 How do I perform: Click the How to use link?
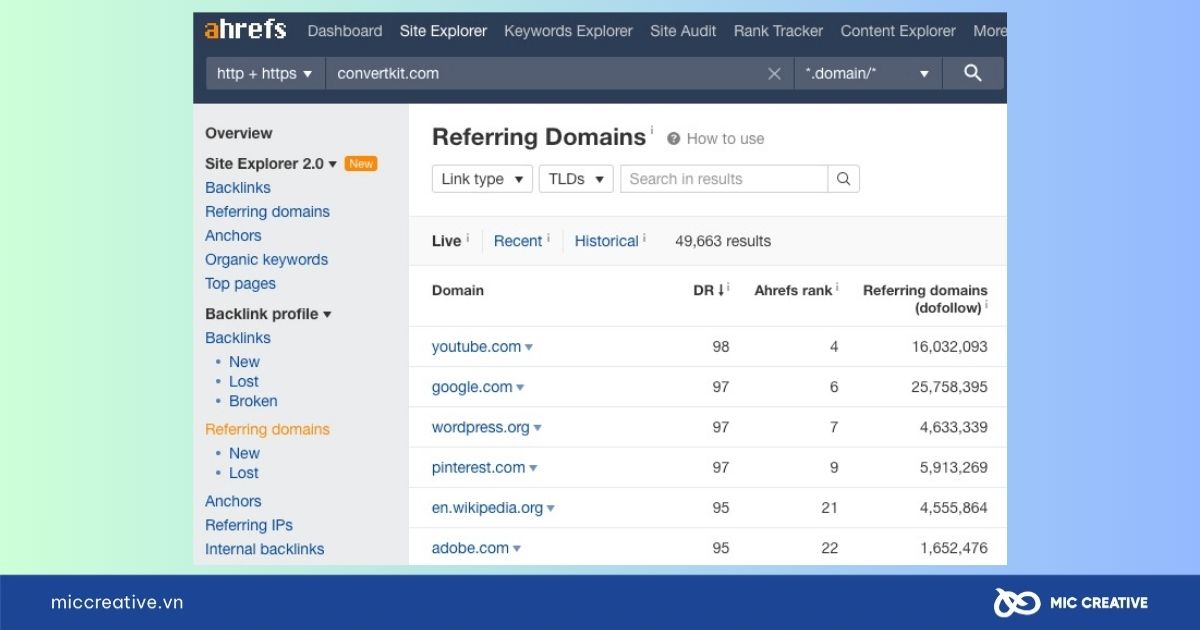coord(725,139)
